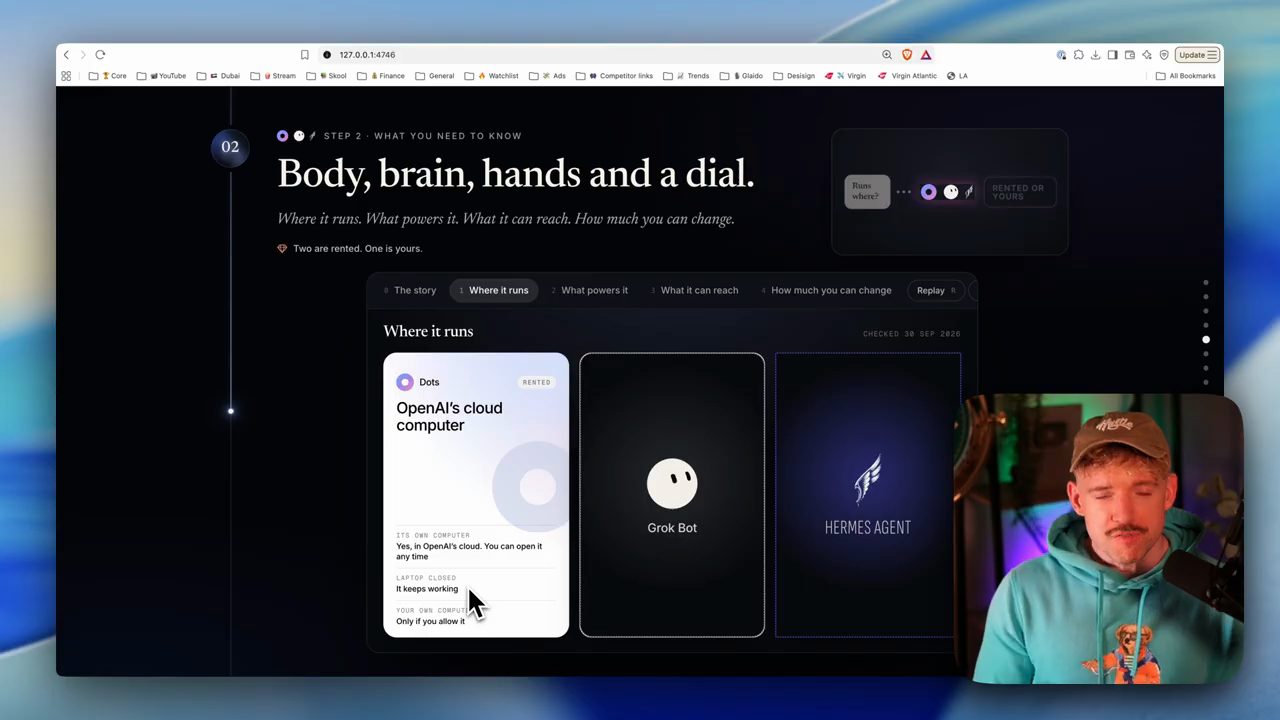This screenshot has width=1280, height=720.
Task: Expand the Stream bookmarks folder
Action: pyautogui.click(x=273, y=76)
